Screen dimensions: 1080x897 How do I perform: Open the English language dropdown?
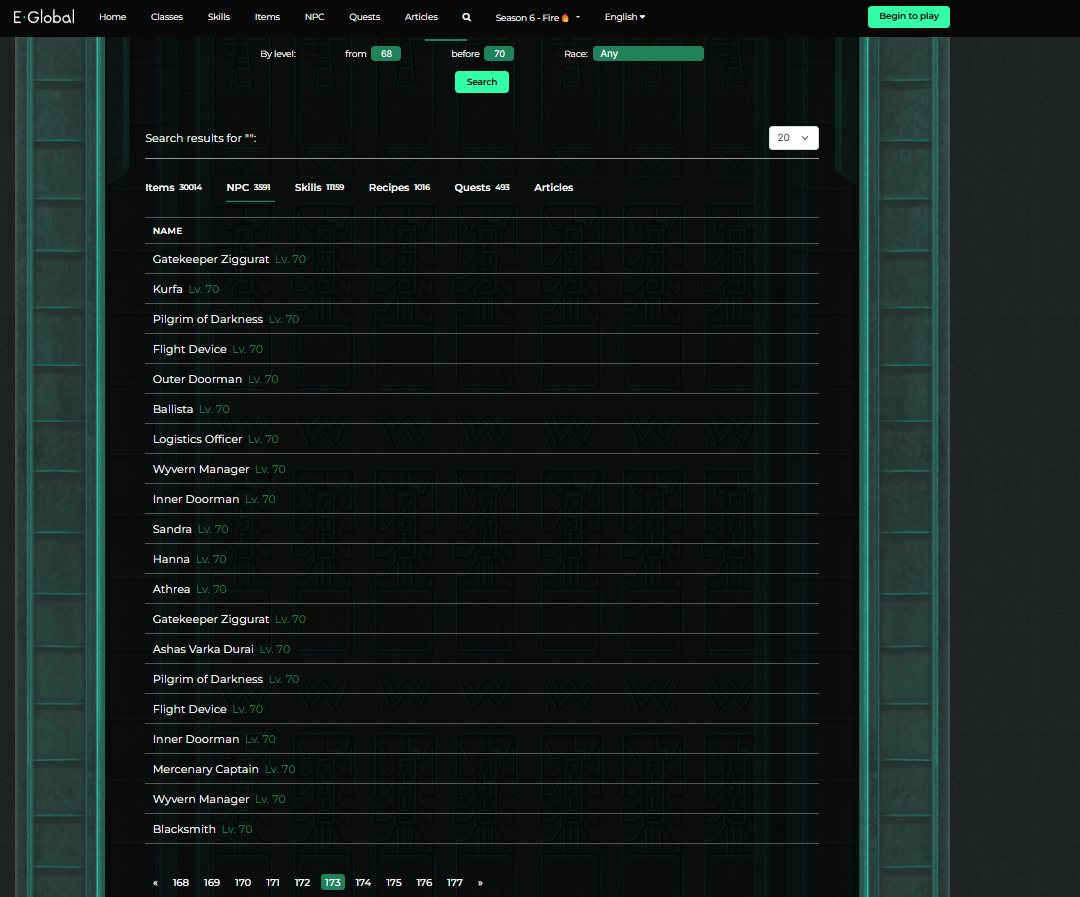tap(624, 17)
